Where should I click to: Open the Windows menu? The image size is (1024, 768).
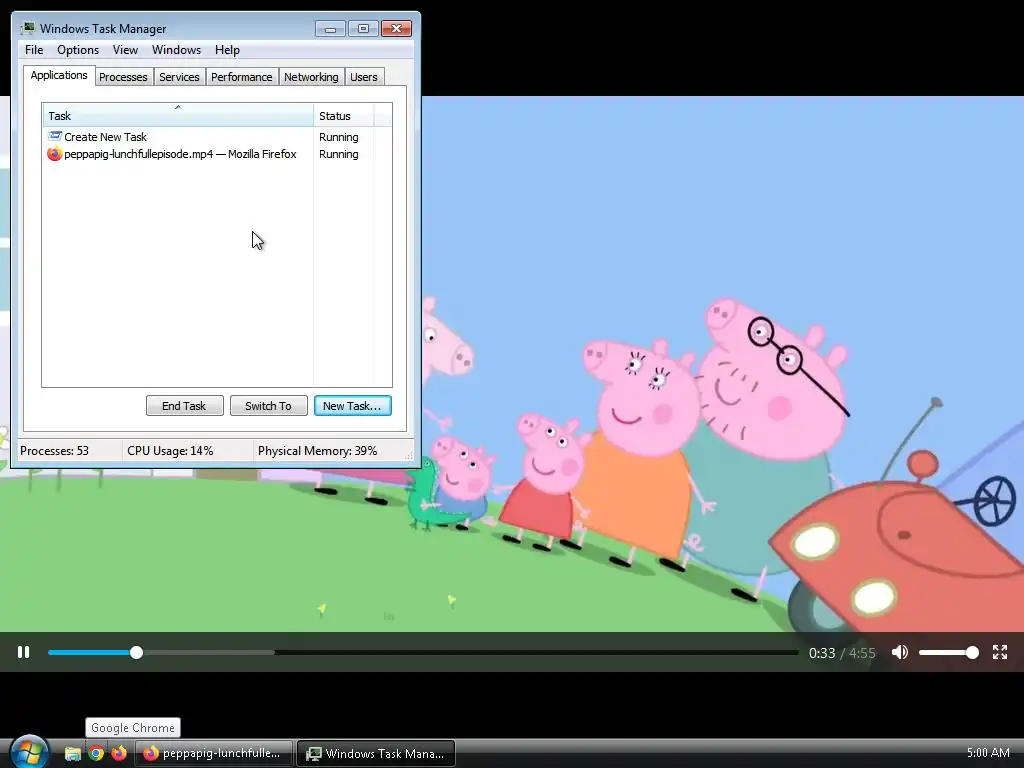176,50
